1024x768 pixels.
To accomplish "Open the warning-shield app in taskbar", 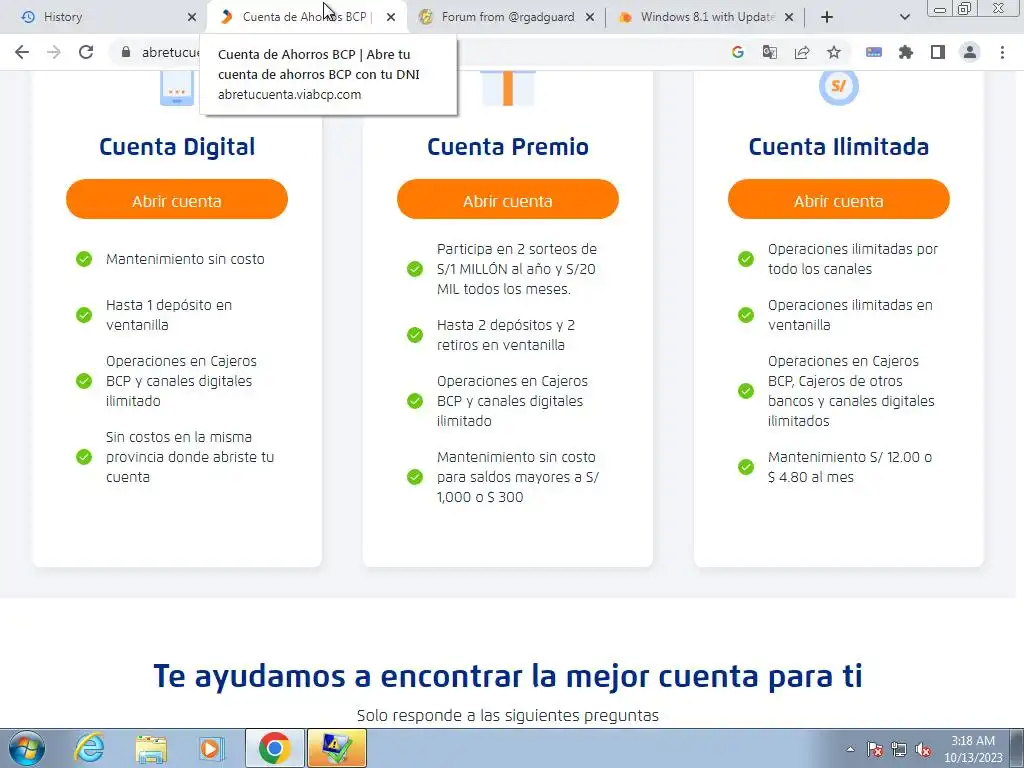I will pos(337,748).
